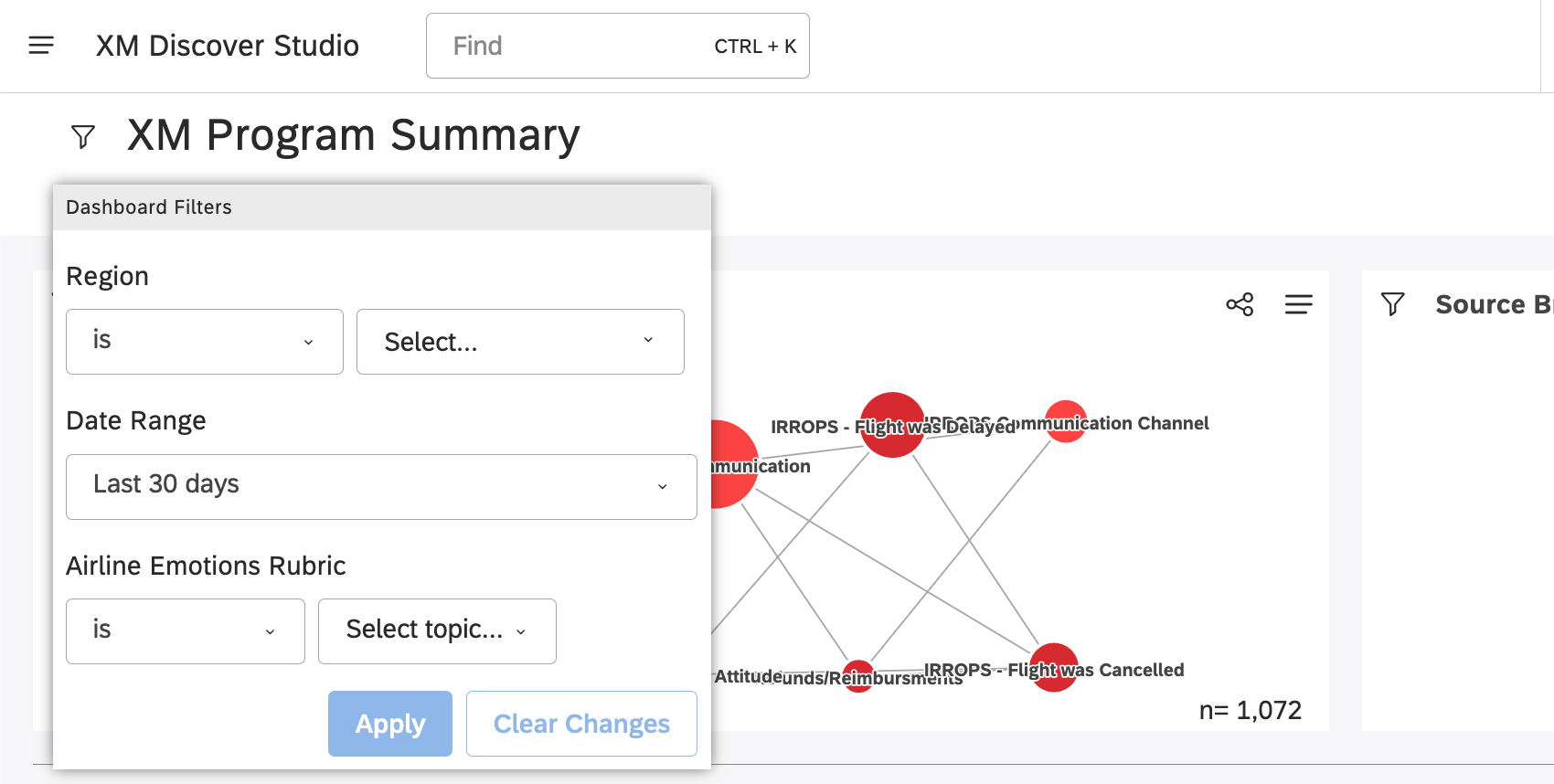Image resolution: width=1554 pixels, height=784 pixels.
Task: Expand the 'Last 30 days' date range dropdown
Action: [x=380, y=485]
